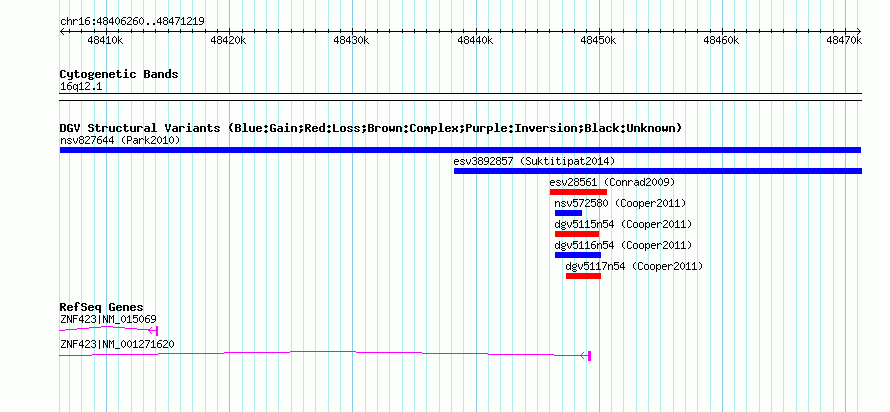The image size is (890, 412).
Task: Click the NM_001271620 transcript arrow end
Action: click(586, 356)
